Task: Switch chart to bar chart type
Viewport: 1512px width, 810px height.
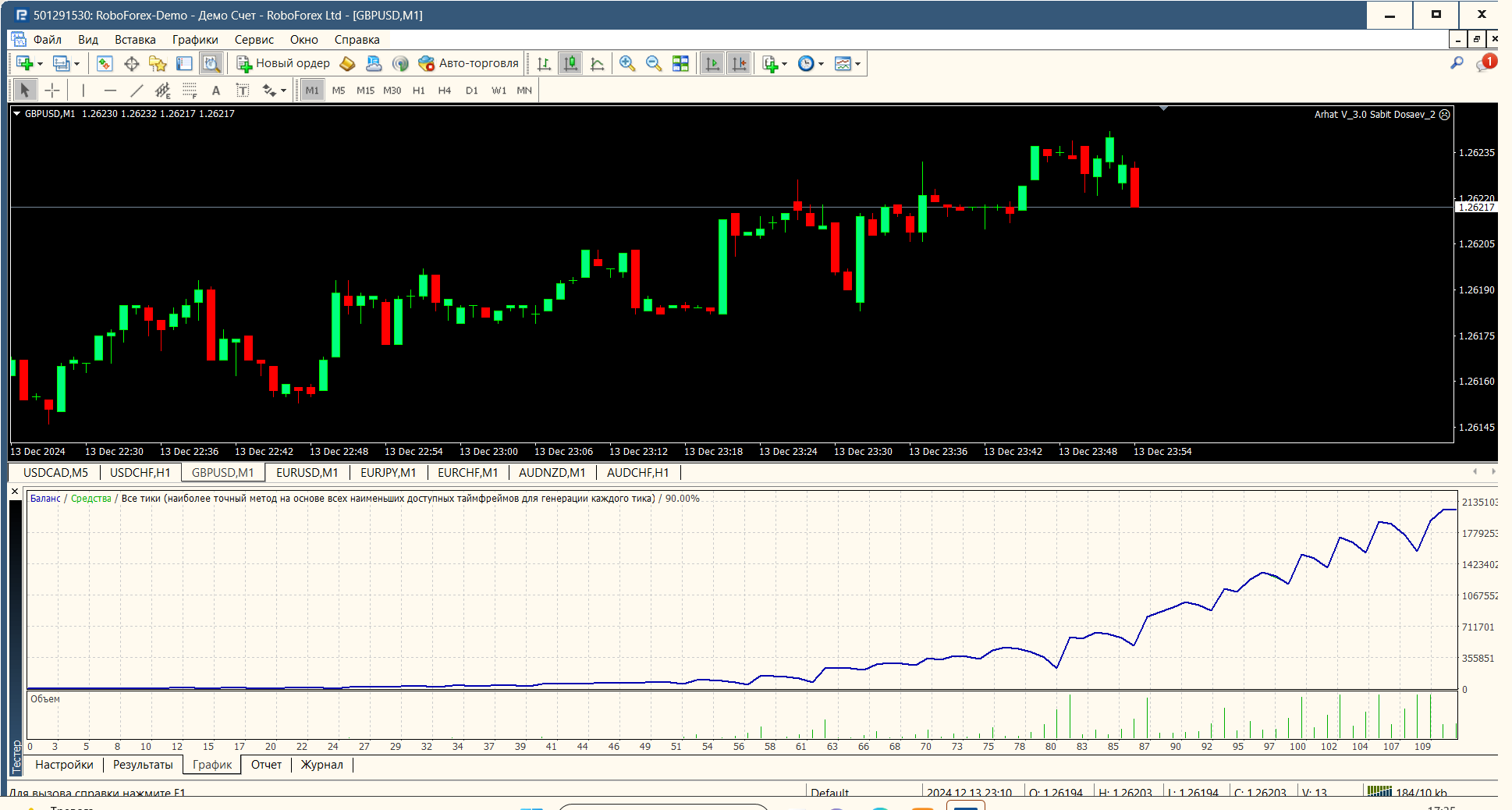Action: 544,63
